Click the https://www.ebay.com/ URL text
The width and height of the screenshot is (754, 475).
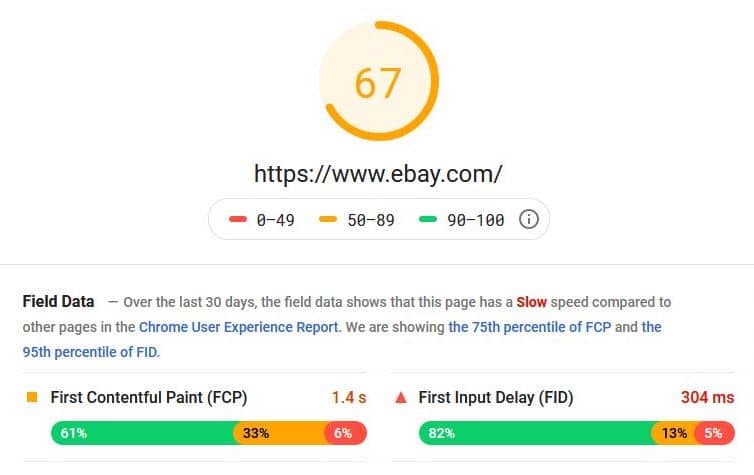(378, 174)
